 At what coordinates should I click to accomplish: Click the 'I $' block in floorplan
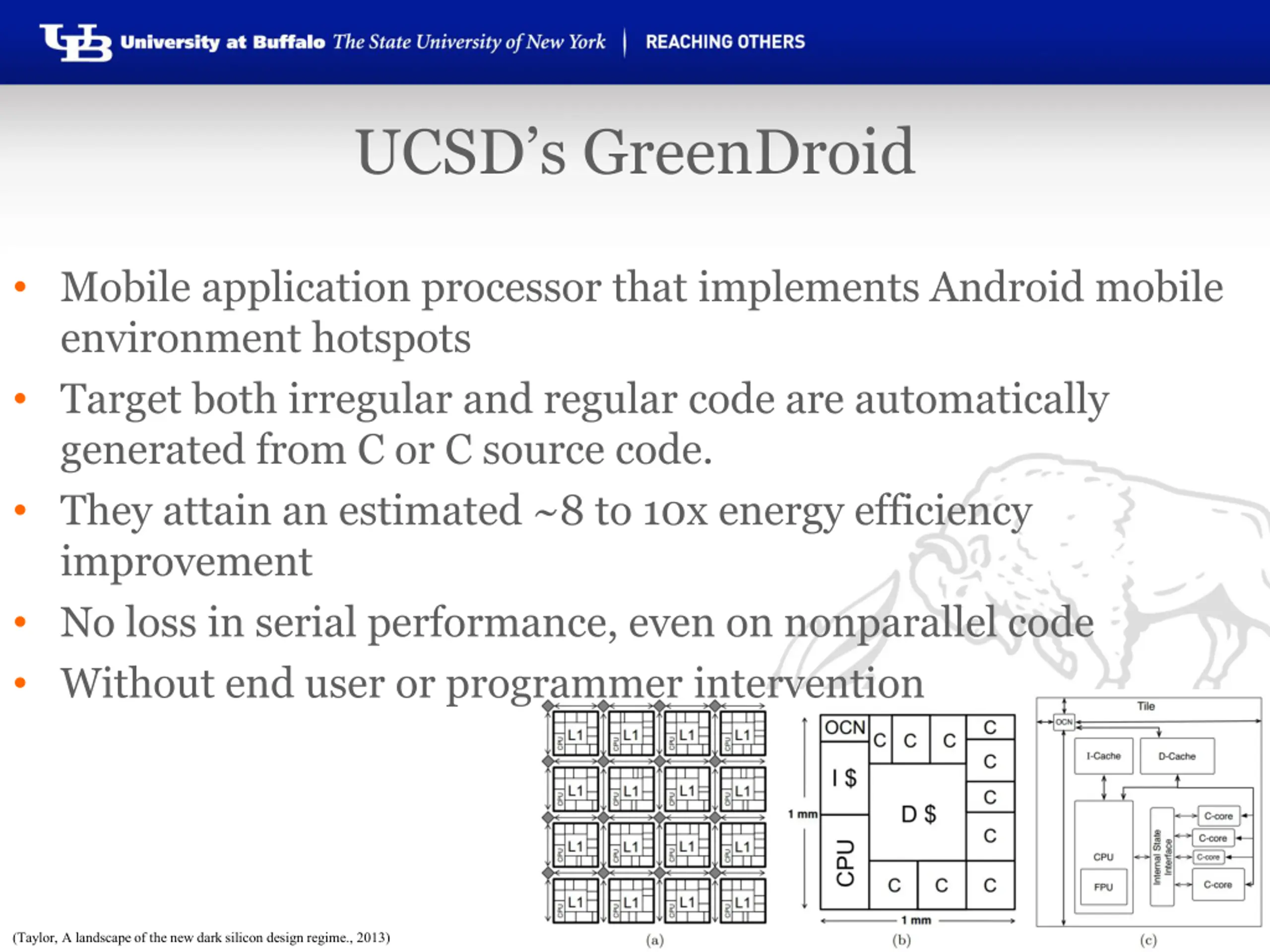(x=844, y=778)
